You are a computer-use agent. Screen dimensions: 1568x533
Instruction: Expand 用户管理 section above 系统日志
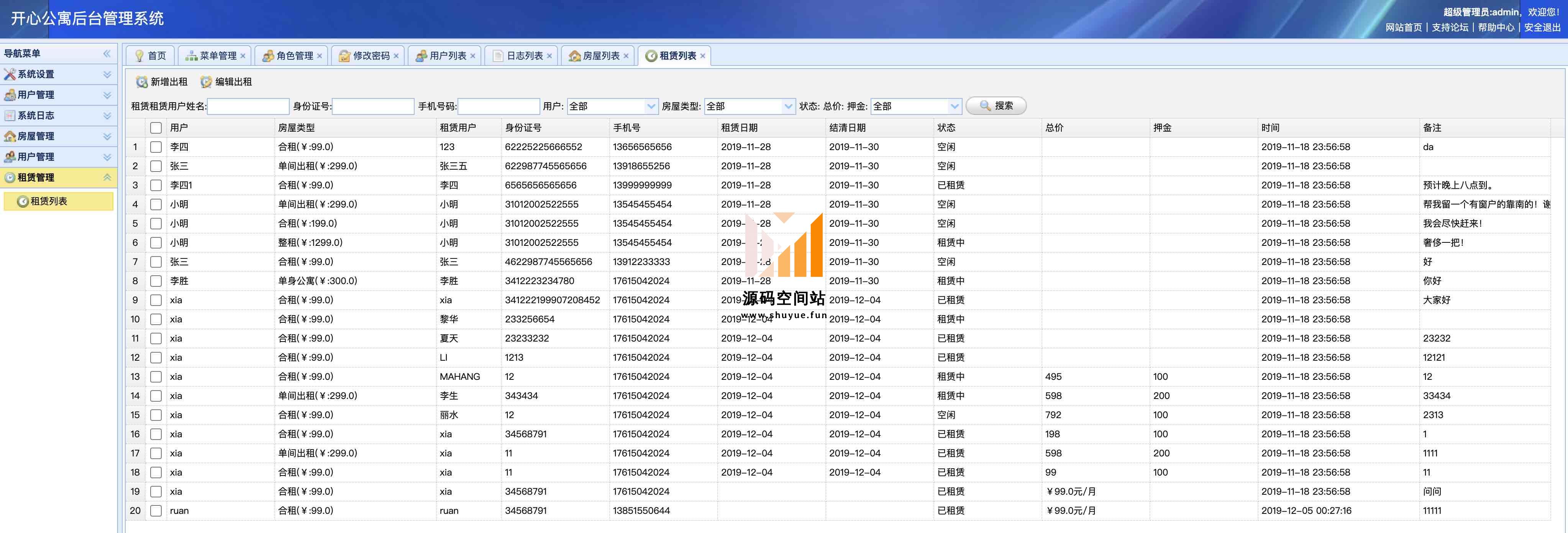click(x=107, y=95)
